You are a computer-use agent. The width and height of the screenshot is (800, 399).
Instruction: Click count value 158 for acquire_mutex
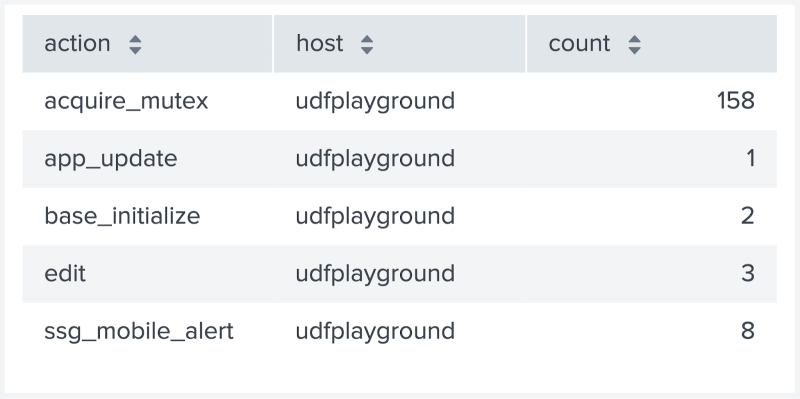click(x=735, y=101)
